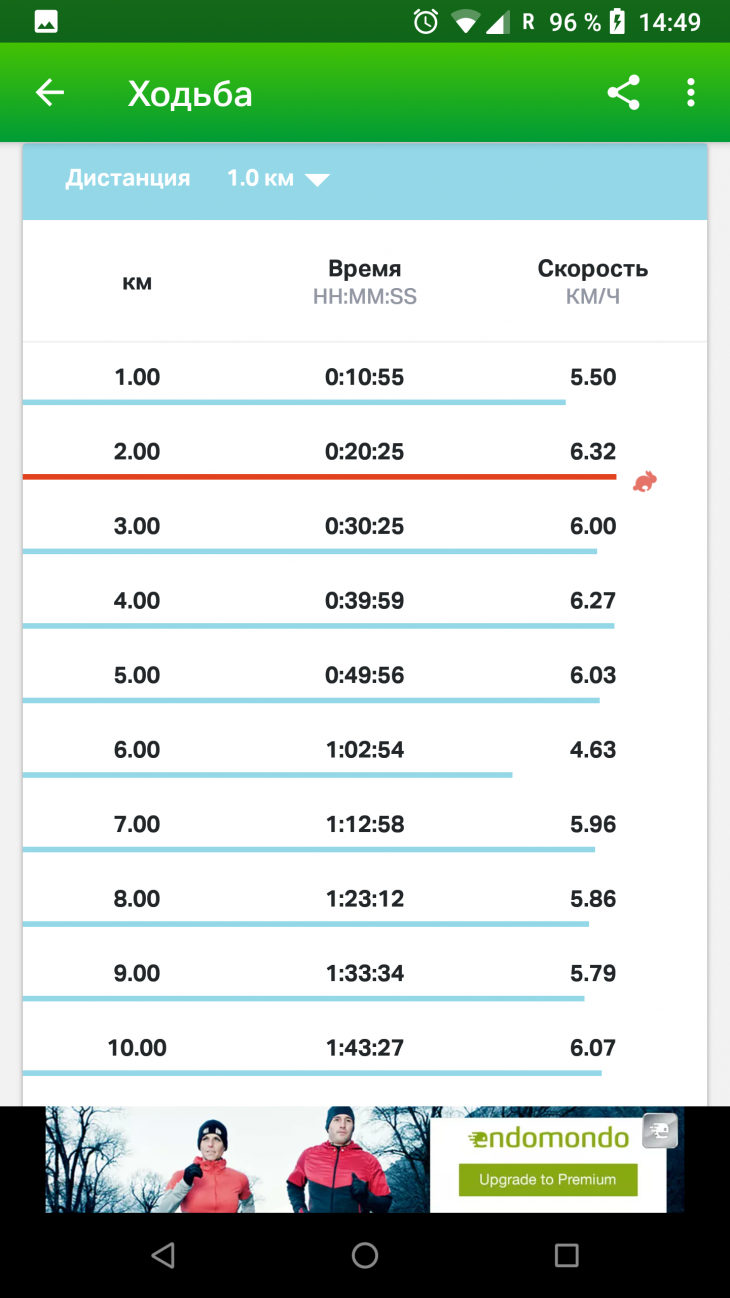730x1298 pixels.
Task: Tap the endomondo logo in the ad
Action: (549, 1138)
